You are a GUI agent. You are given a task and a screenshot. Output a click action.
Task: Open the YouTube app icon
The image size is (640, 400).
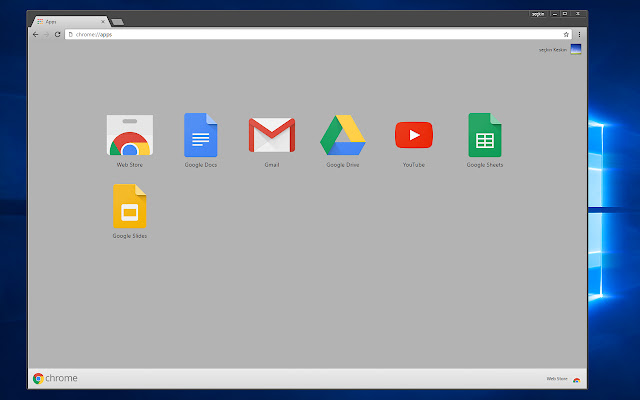click(x=413, y=135)
